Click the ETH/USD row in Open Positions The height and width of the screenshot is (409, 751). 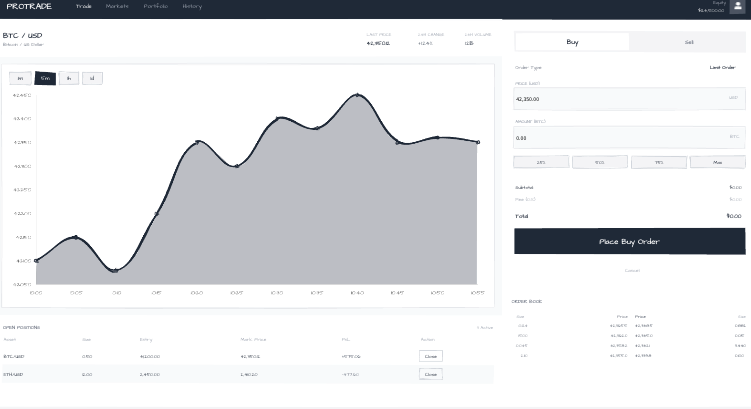(x=248, y=375)
